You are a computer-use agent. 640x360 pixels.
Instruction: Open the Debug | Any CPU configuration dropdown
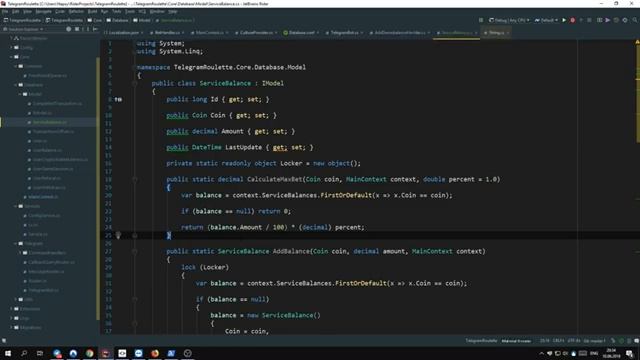509,20
